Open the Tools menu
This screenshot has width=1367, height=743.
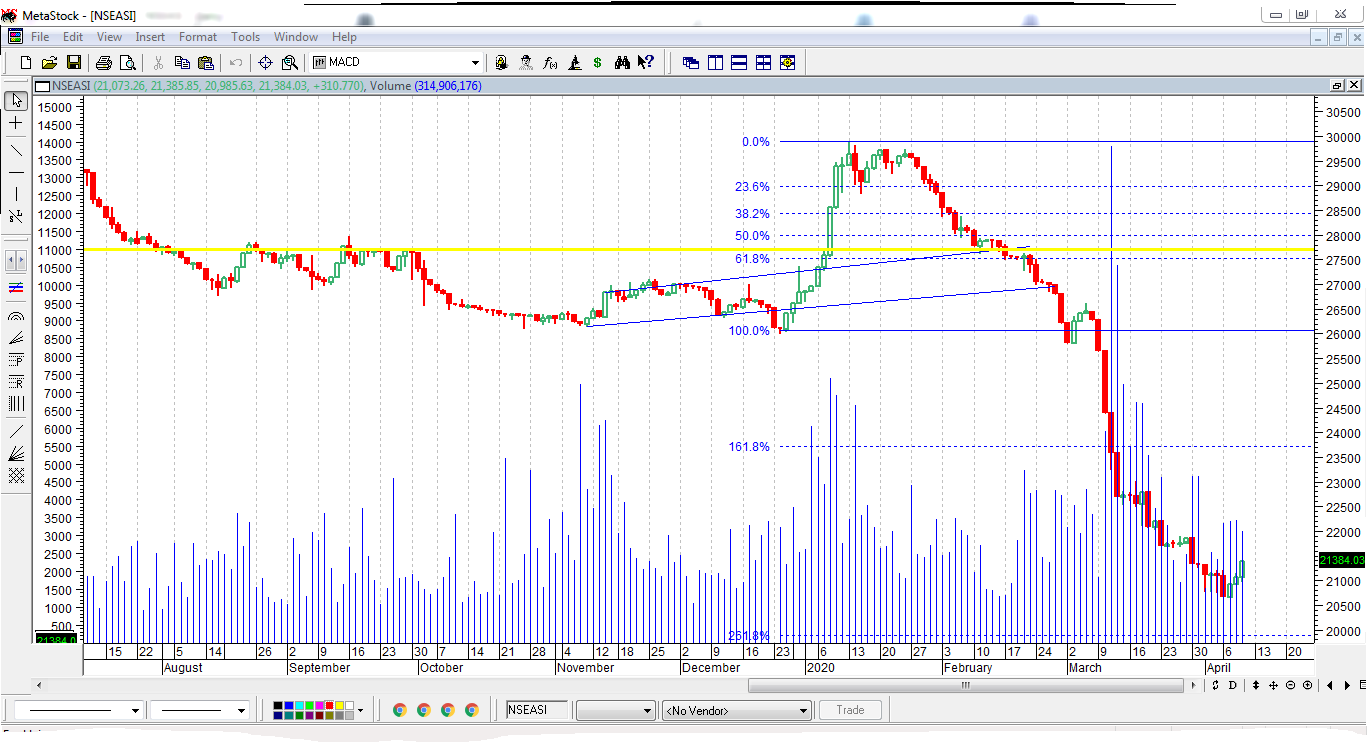tap(245, 37)
